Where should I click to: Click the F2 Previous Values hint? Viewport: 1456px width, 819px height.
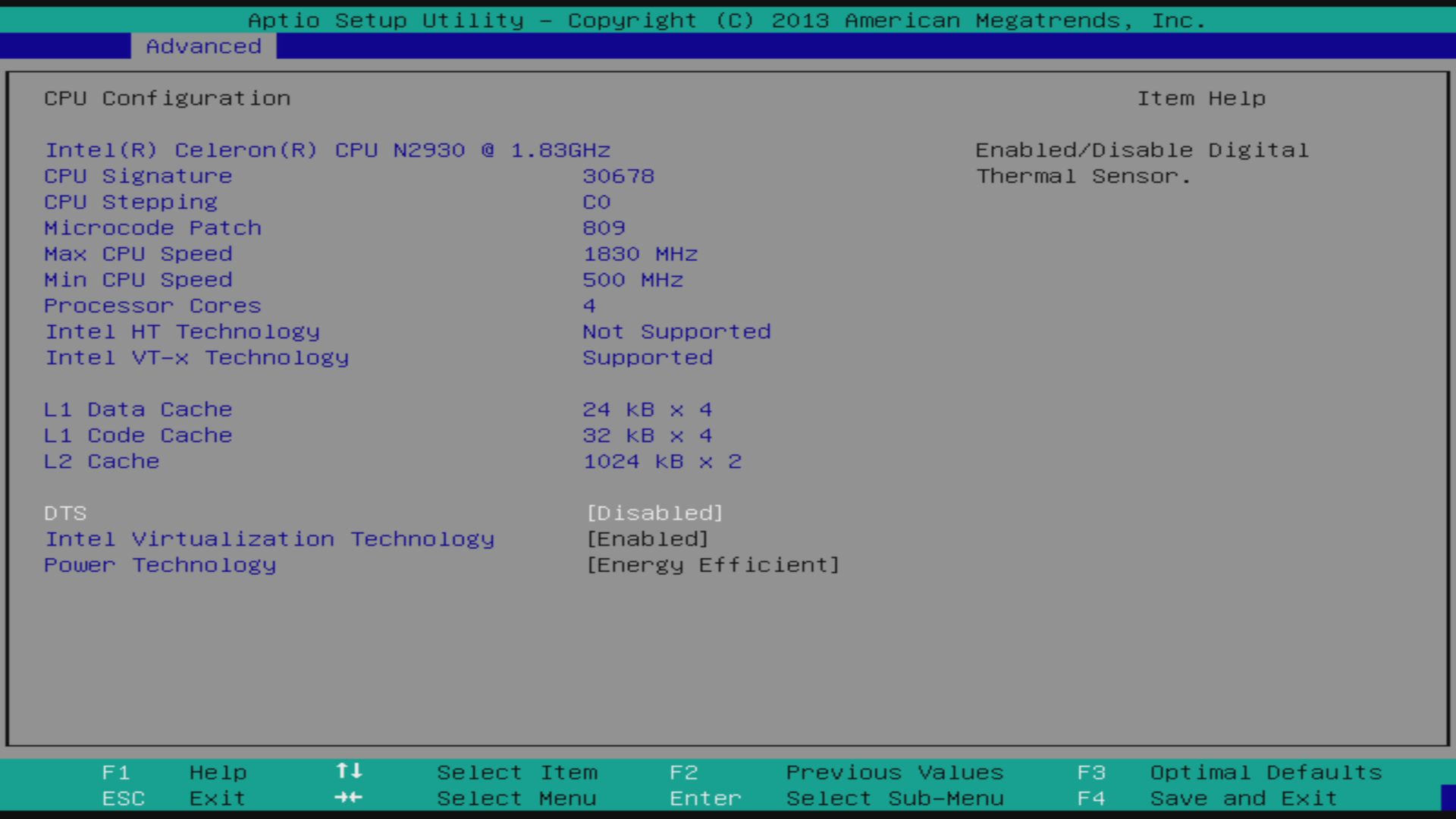coord(836,773)
